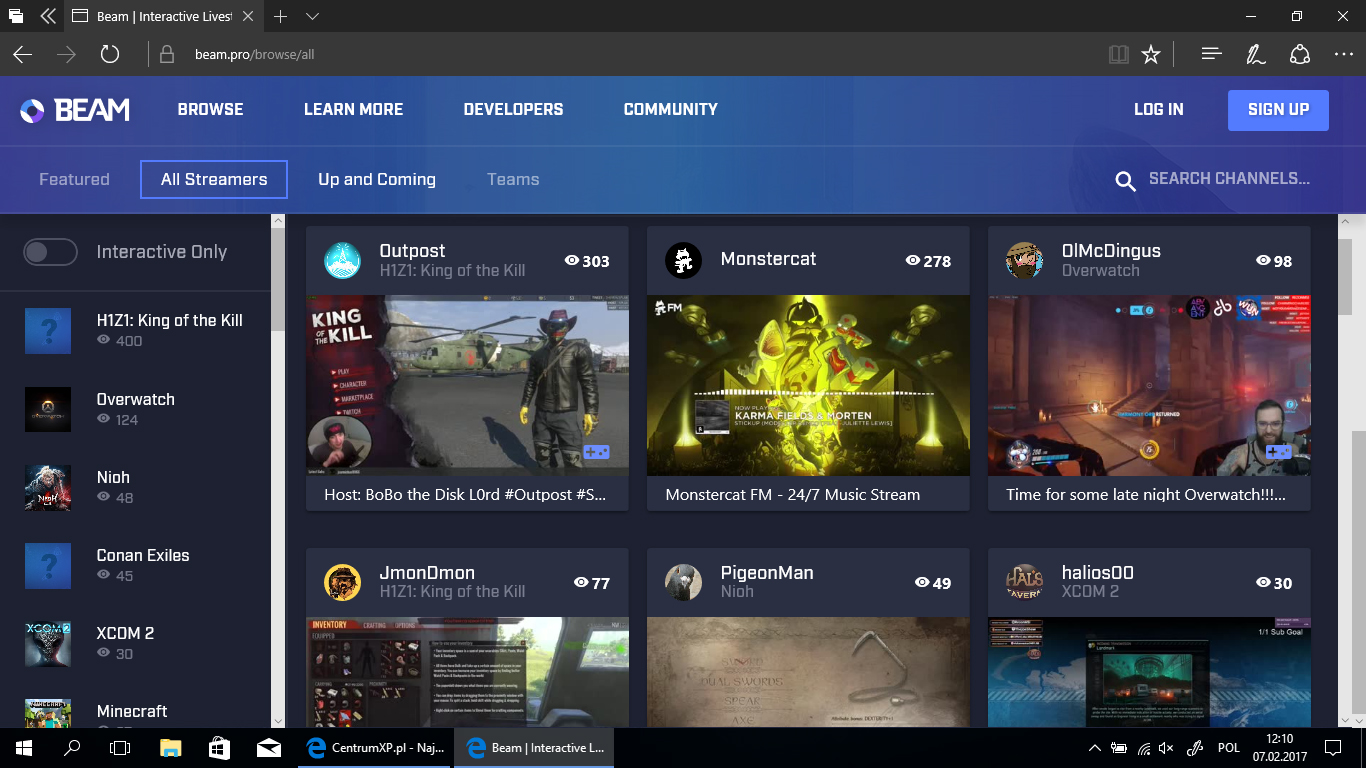Click XCOM 2 game icon in sidebar
The image size is (1366, 768).
(48, 643)
